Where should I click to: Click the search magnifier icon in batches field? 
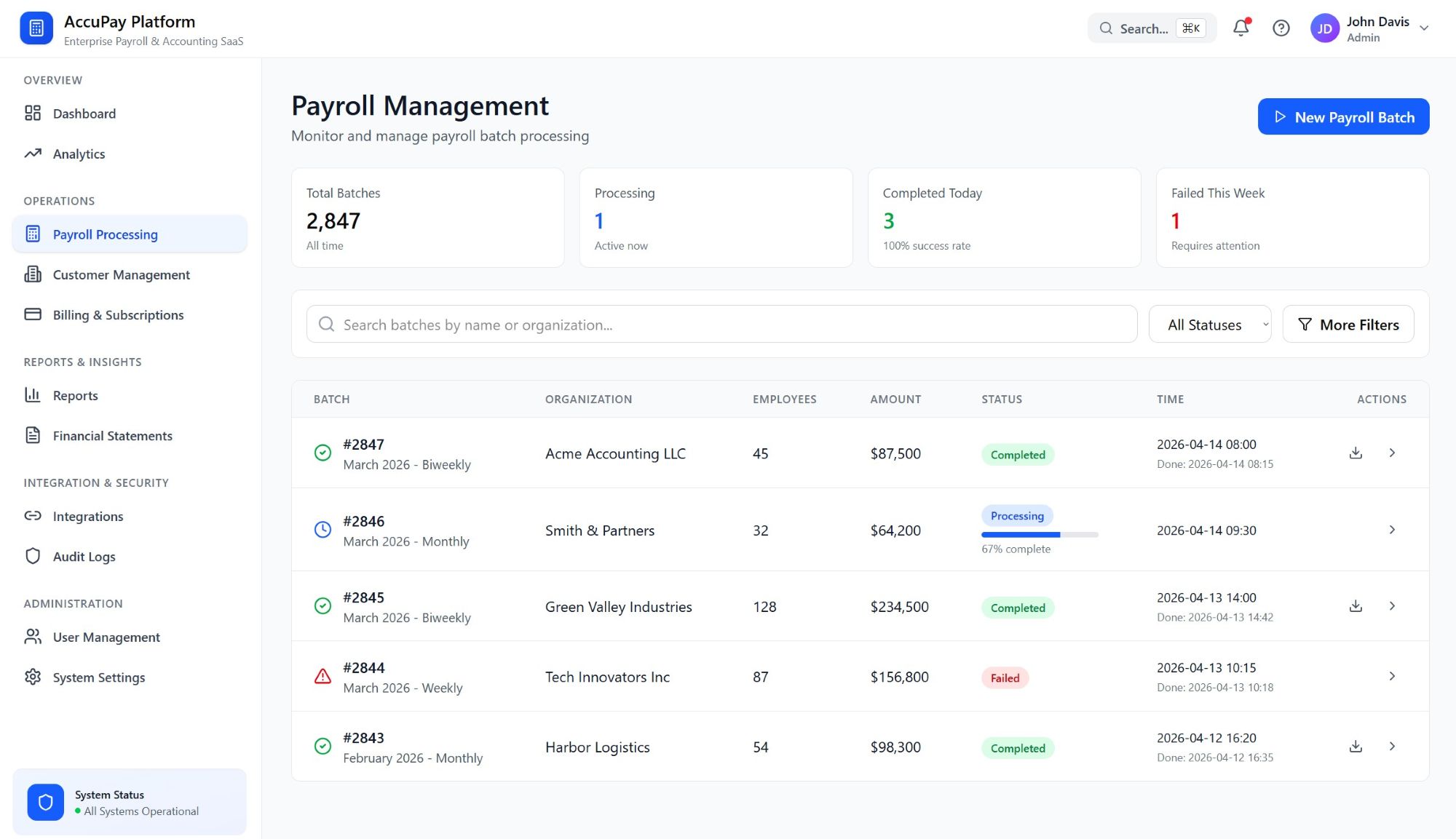tap(327, 324)
